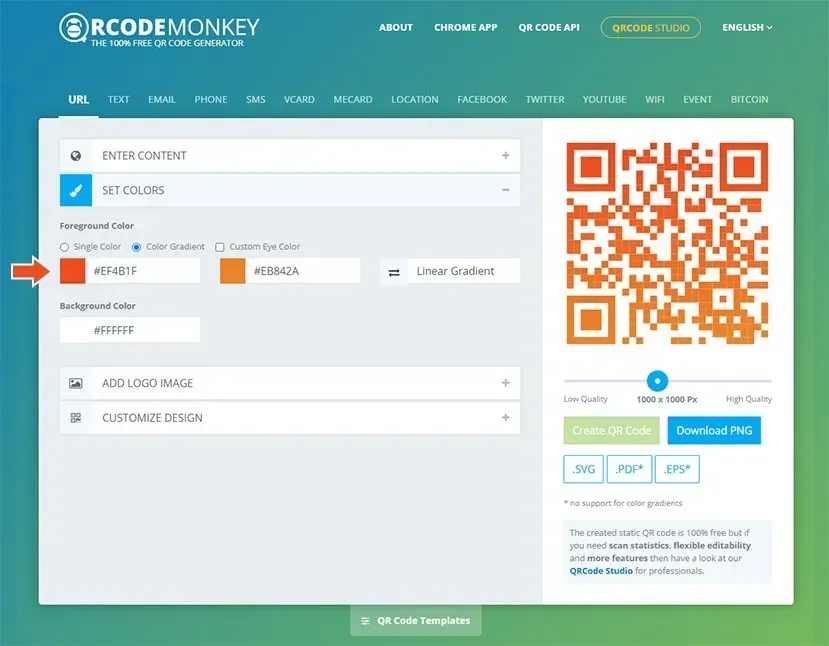The width and height of the screenshot is (829, 646).
Task: Download the .PDF* format
Action: coord(629,469)
